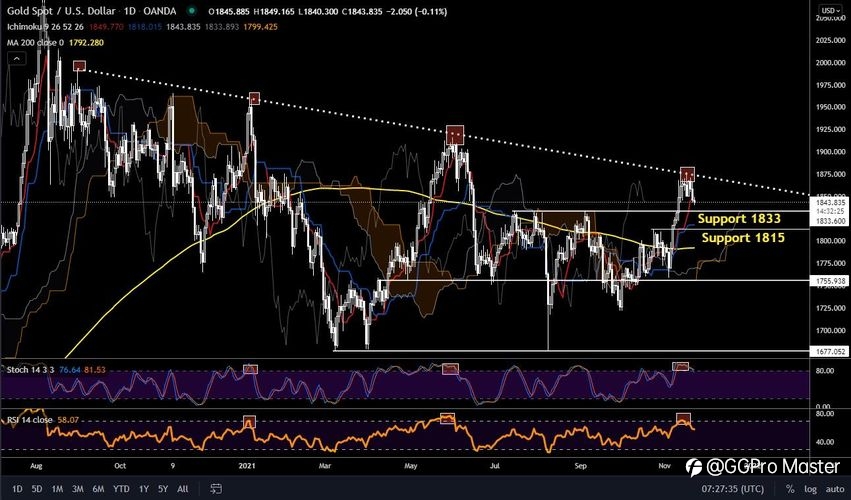Click the MA value 1792.280

tap(86, 42)
